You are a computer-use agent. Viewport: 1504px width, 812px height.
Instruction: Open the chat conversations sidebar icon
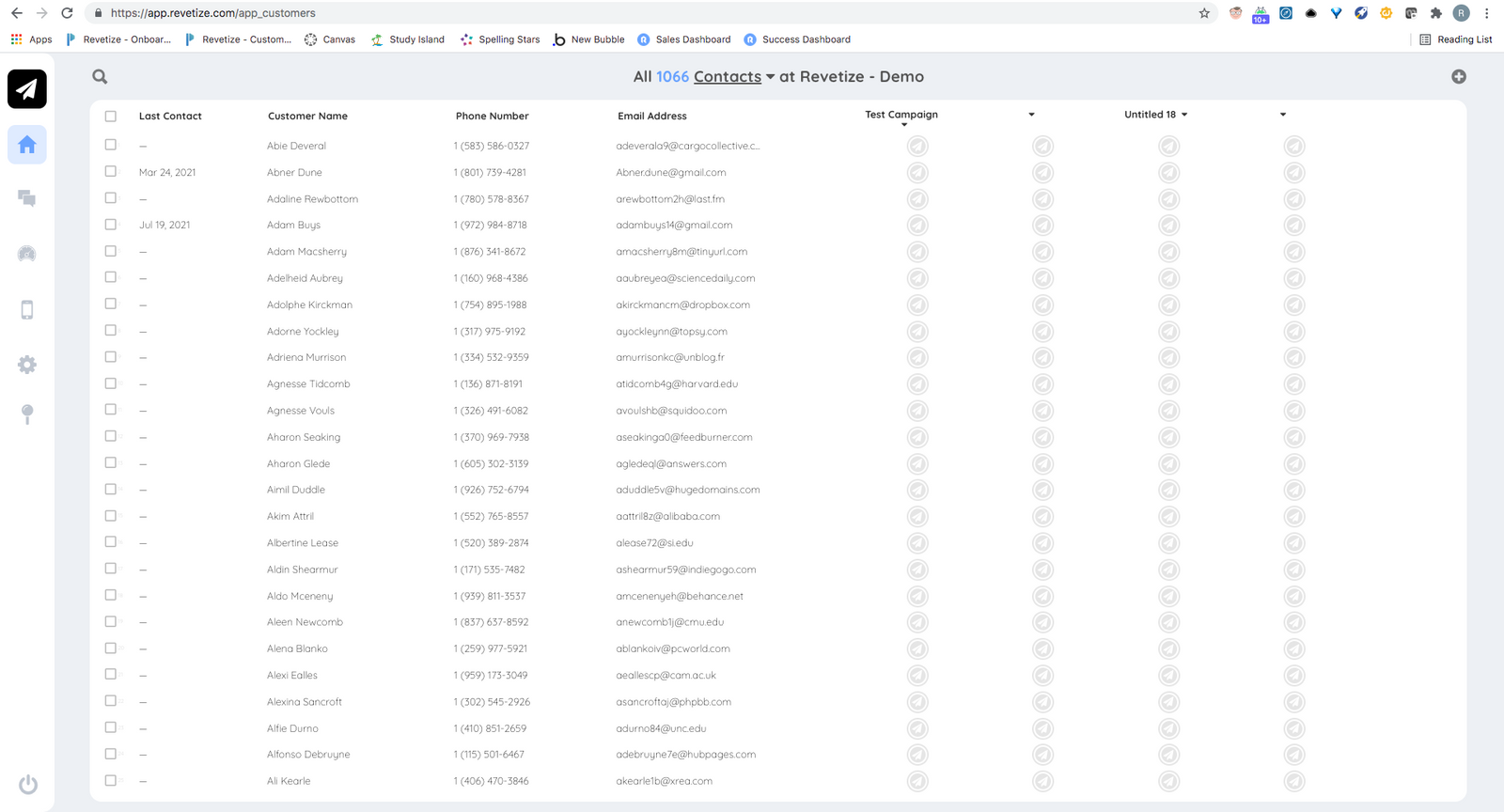pos(27,198)
